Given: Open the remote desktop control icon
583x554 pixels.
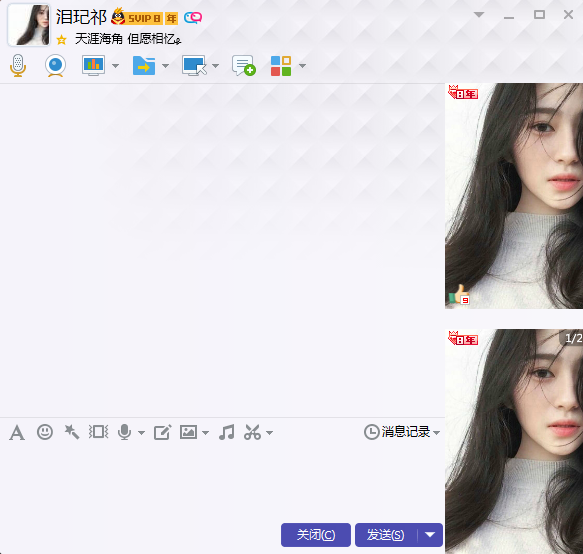Looking at the screenshot, I should [194, 65].
